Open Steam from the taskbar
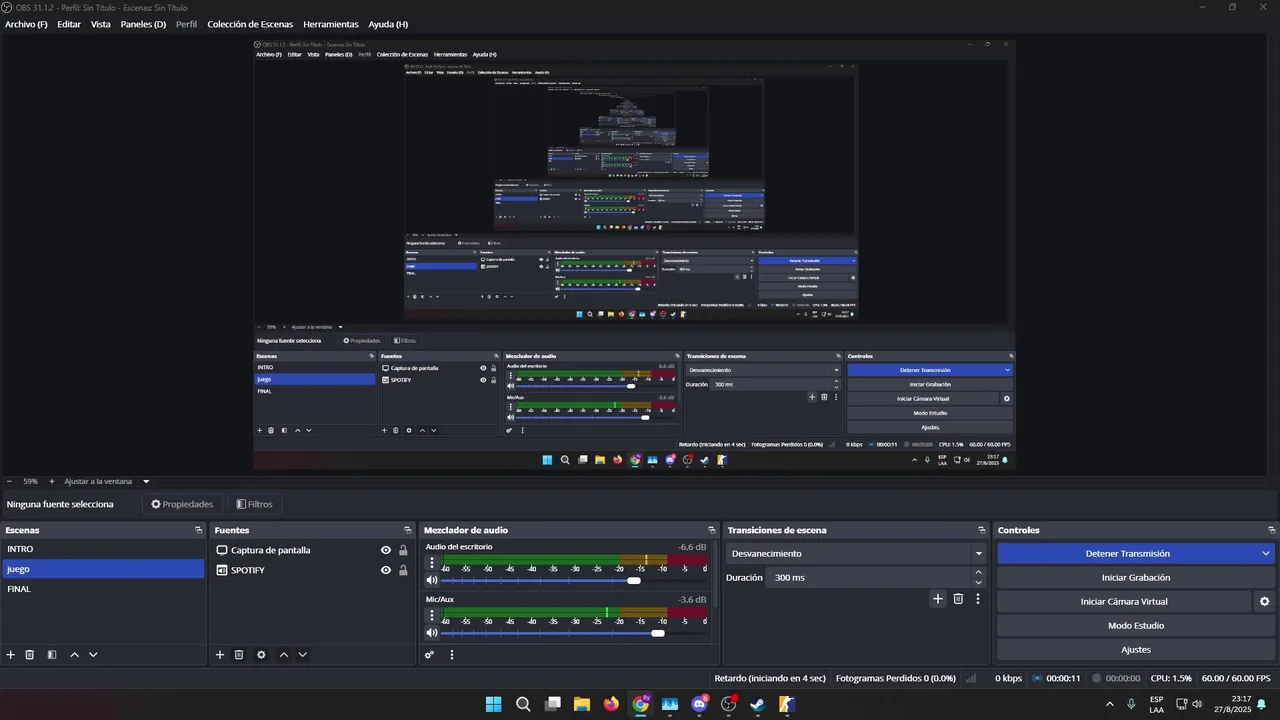 click(758, 704)
